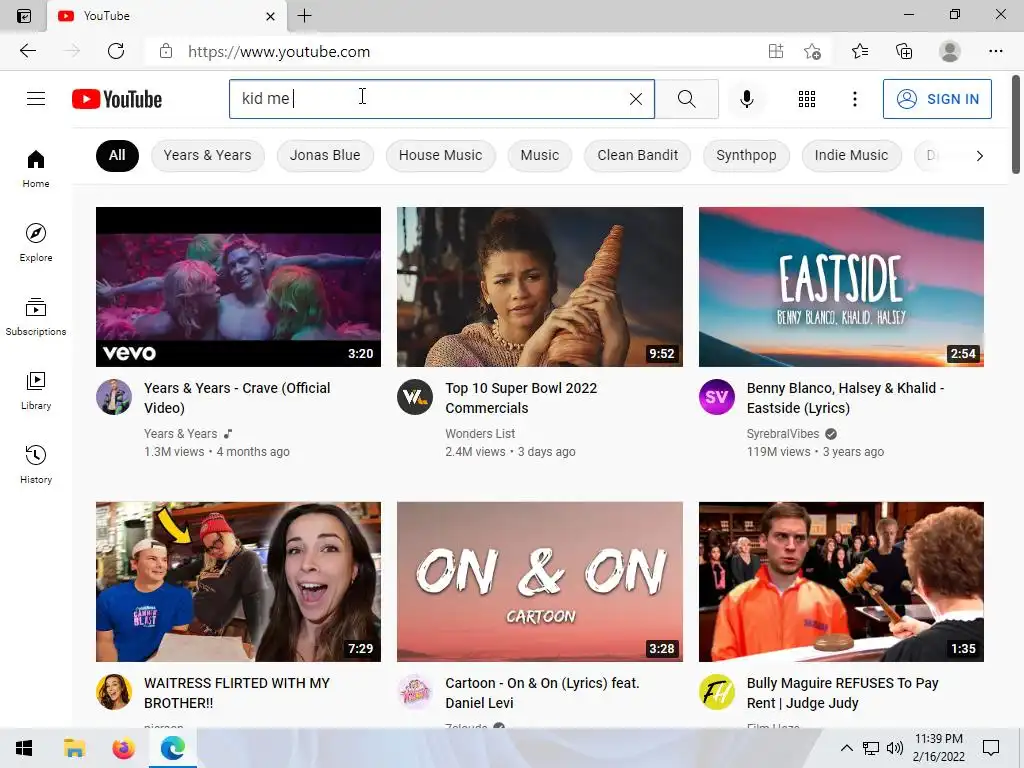1024x768 pixels.
Task: Open the Eastside lyrics thumbnail
Action: tap(841, 287)
